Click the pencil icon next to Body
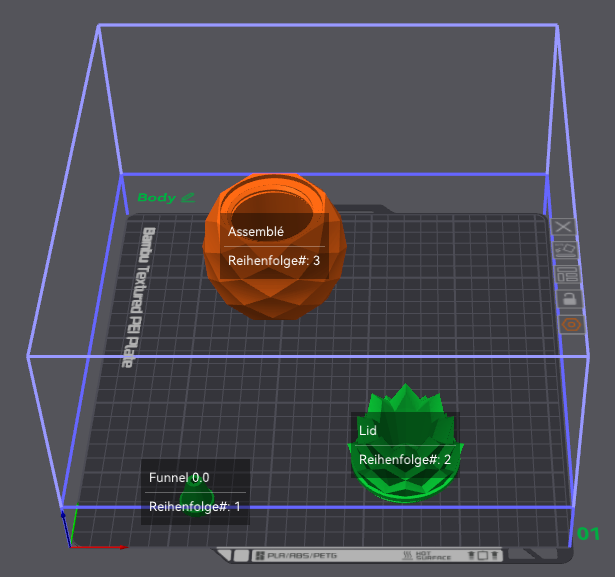 [188, 197]
